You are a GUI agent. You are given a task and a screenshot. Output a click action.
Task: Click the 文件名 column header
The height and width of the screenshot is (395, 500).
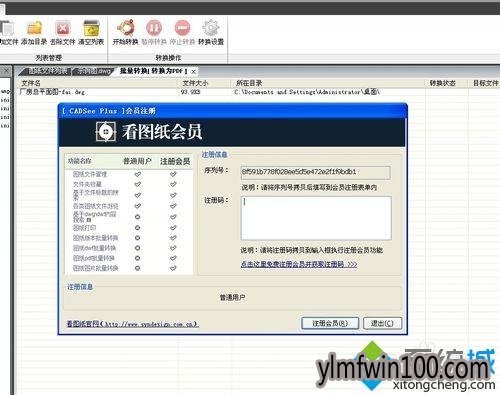point(31,83)
